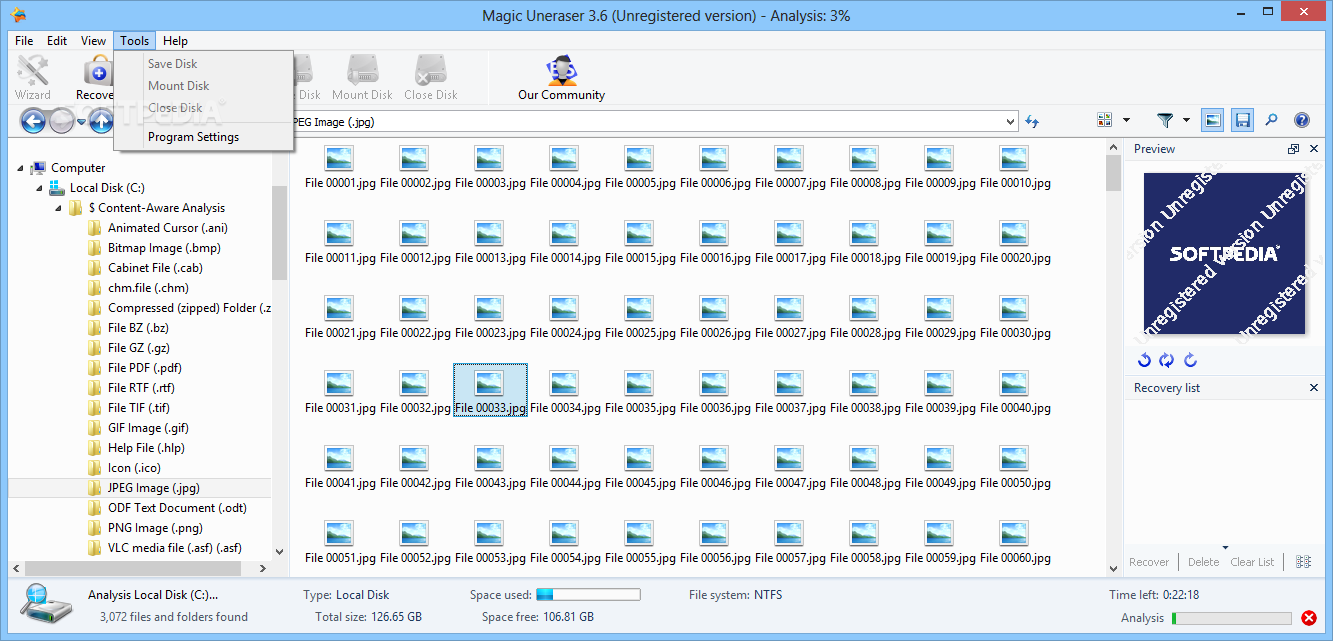
Task: Go up one folder level
Action: point(101,121)
